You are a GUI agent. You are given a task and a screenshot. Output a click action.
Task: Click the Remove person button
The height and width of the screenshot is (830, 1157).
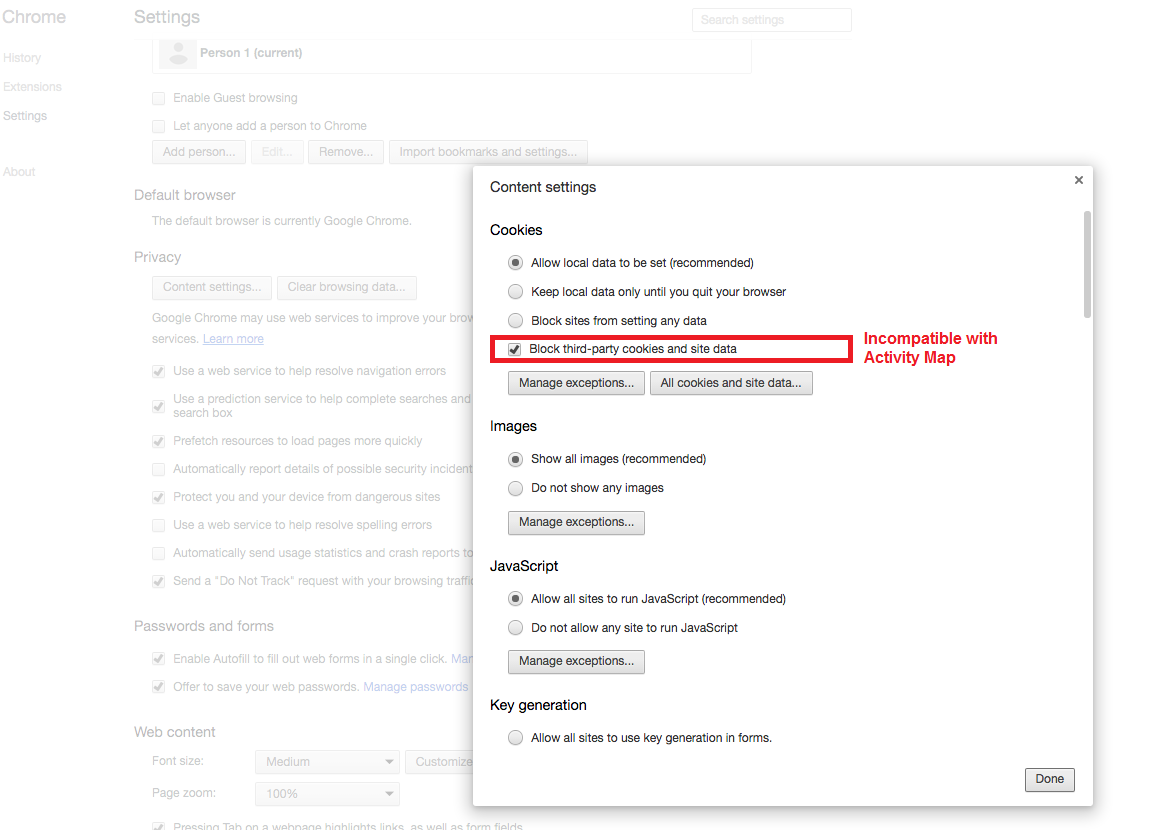(x=346, y=152)
